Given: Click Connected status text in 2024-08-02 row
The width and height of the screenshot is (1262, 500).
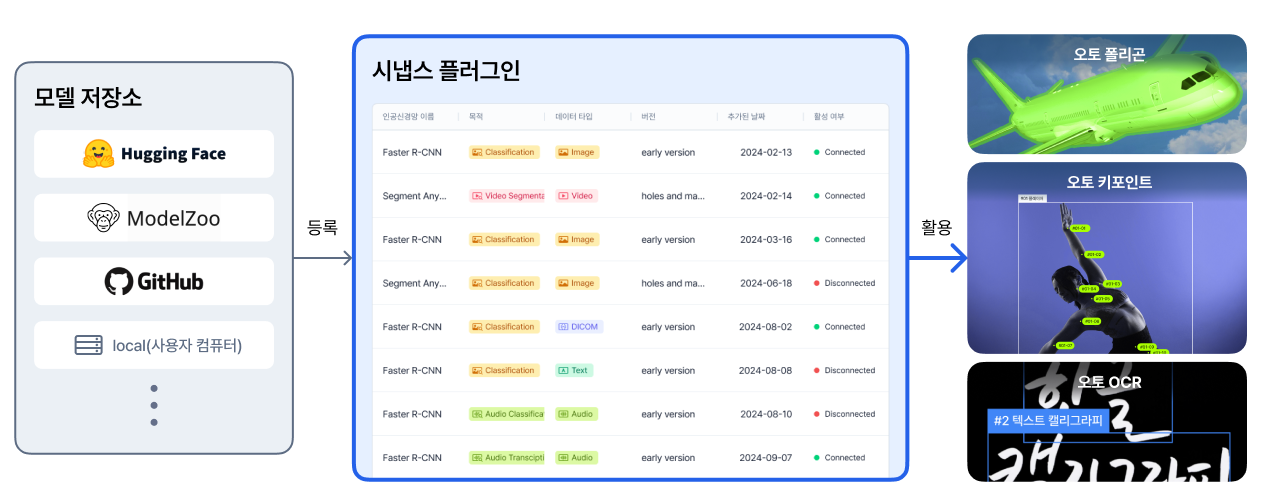Looking at the screenshot, I should (x=845, y=327).
